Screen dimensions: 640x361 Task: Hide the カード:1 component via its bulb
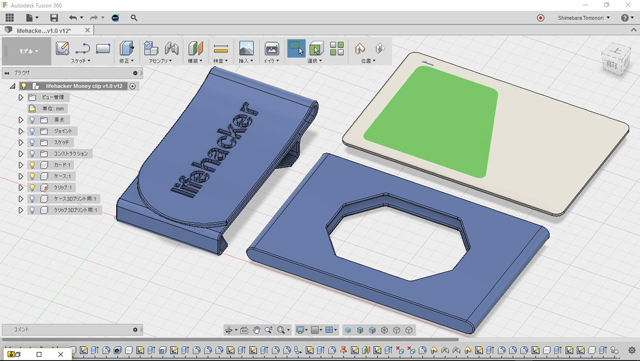pos(32,165)
